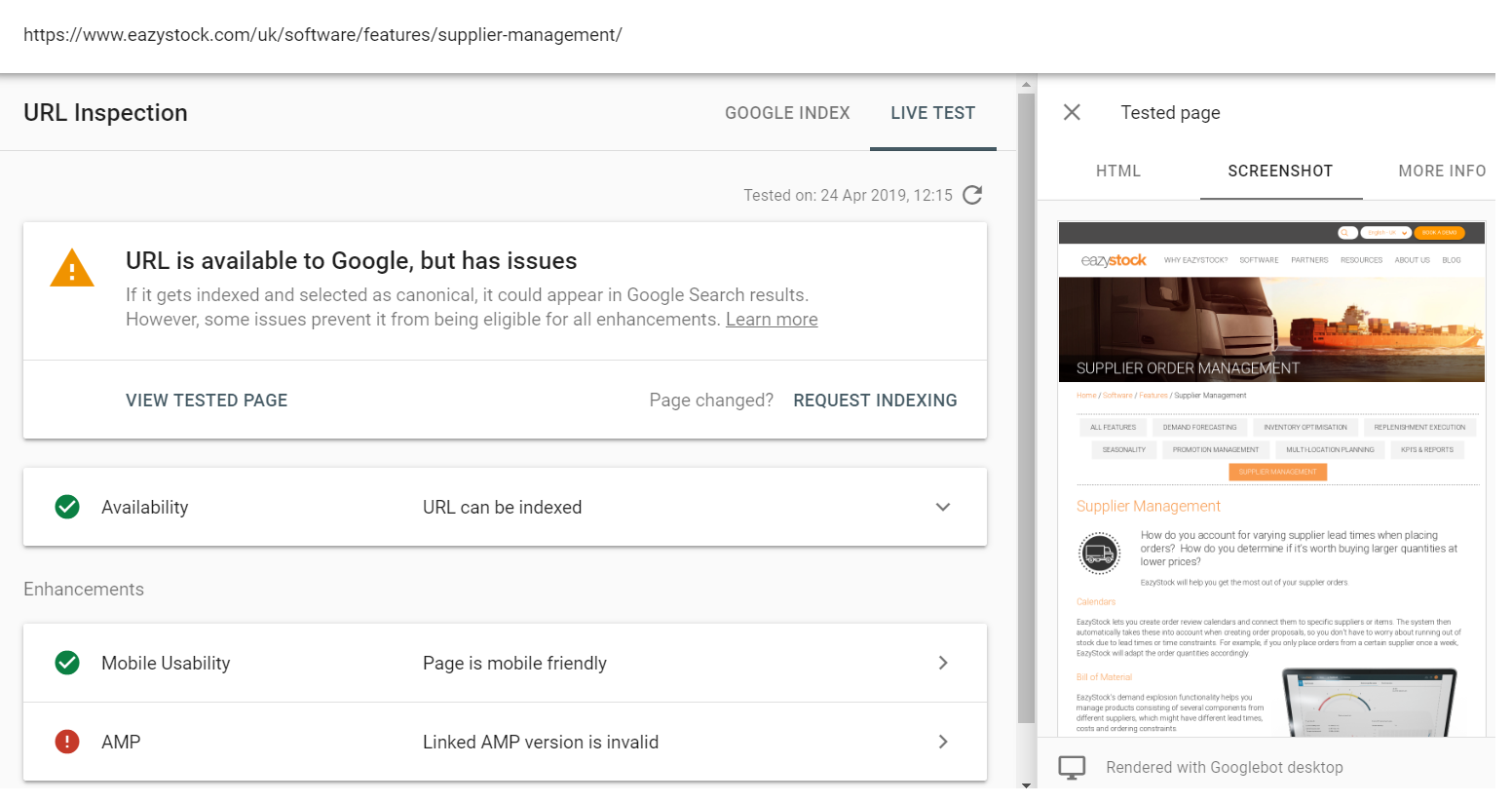Image resolution: width=1512 pixels, height=803 pixels.
Task: Select the SCREENSHOT tab
Action: click(x=1280, y=171)
